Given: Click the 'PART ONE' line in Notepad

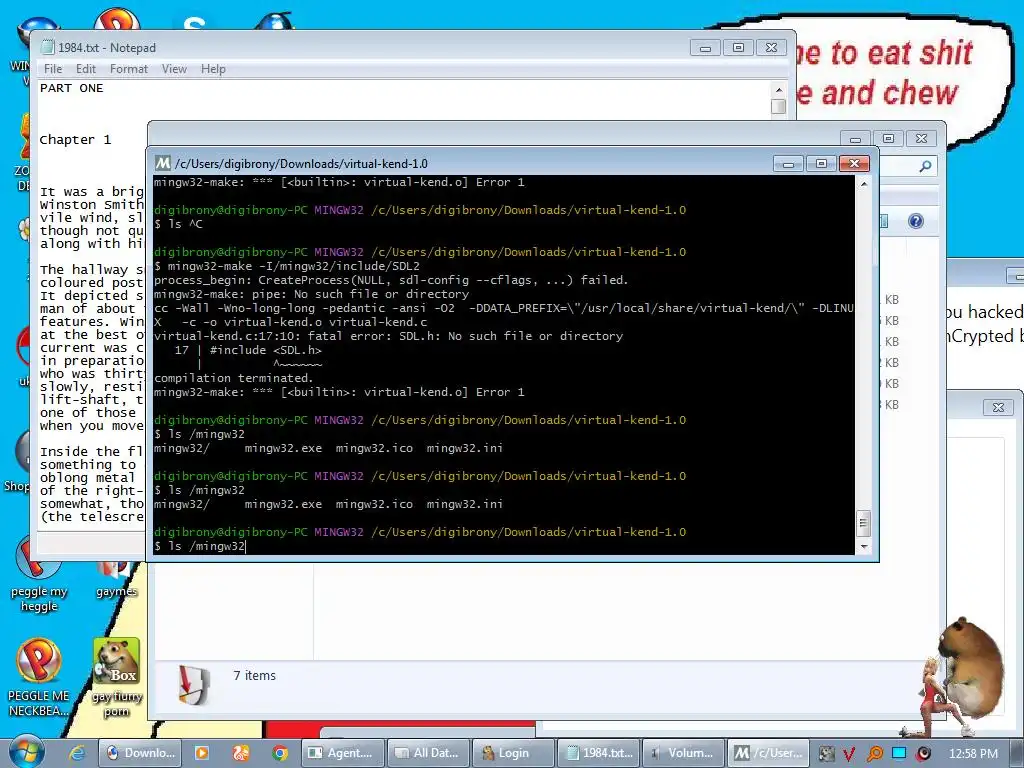Looking at the screenshot, I should pos(71,88).
